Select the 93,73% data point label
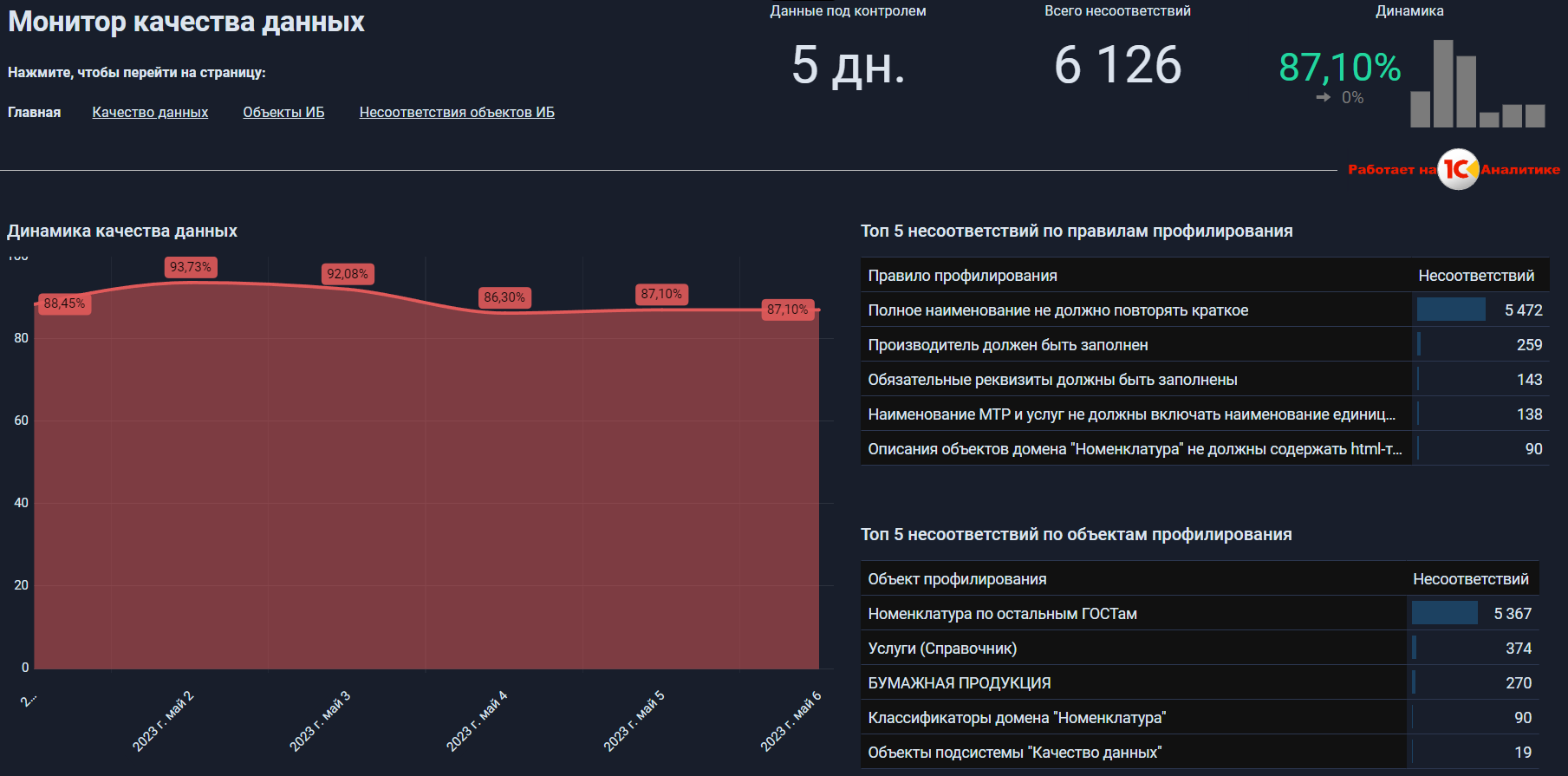 click(191, 267)
